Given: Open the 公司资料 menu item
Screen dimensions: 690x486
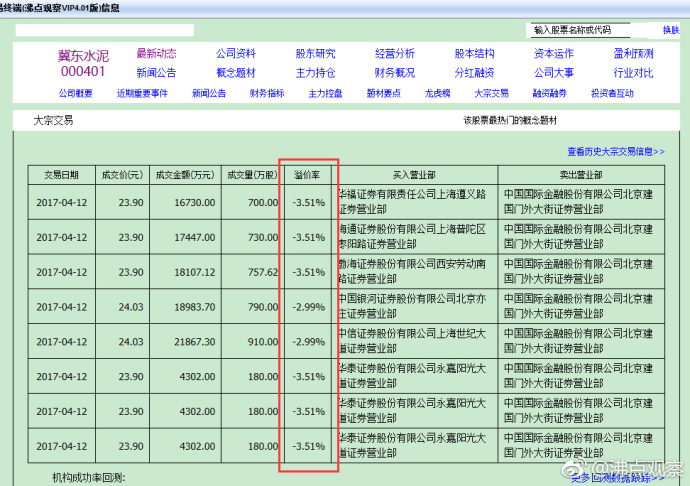Looking at the screenshot, I should (x=235, y=54).
